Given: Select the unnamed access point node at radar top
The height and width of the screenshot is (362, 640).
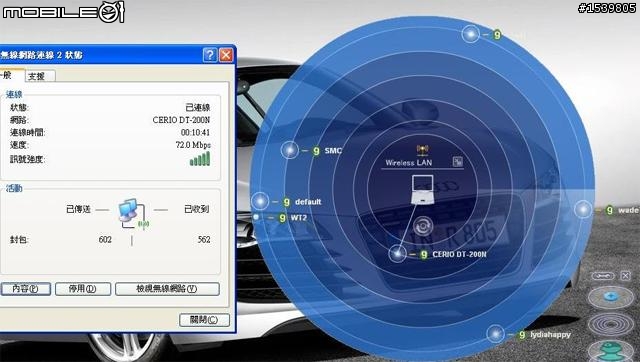Looking at the screenshot, I should [x=471, y=34].
